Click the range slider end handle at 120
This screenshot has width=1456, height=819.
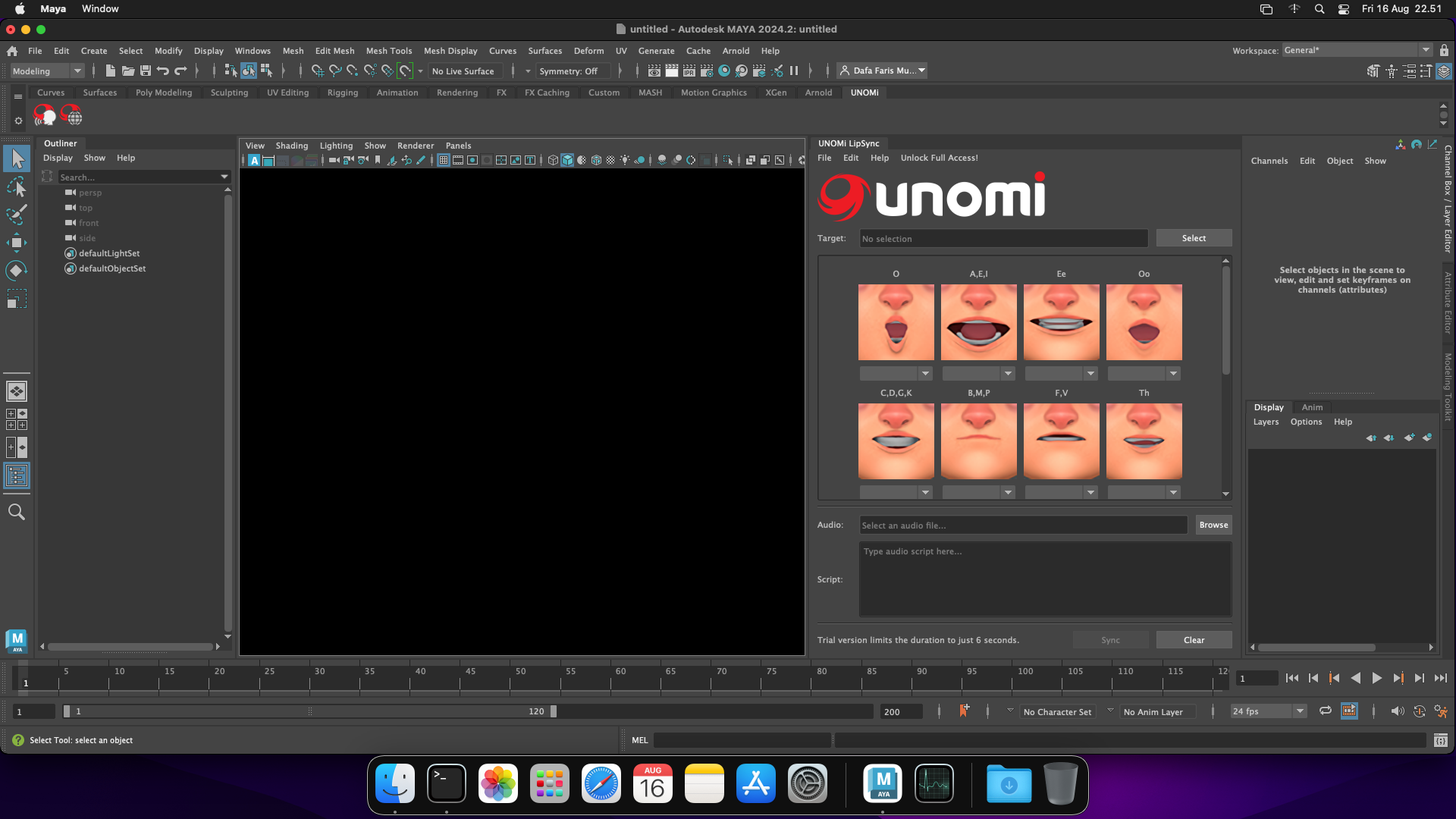(x=554, y=711)
